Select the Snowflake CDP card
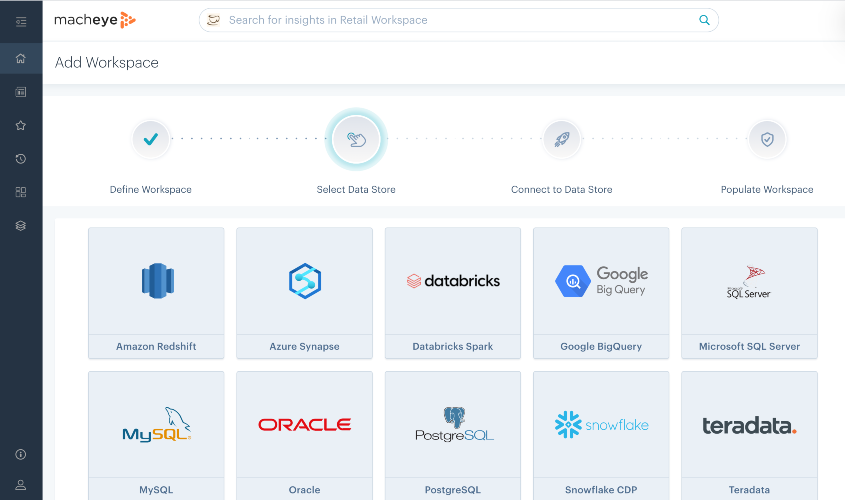 click(601, 435)
